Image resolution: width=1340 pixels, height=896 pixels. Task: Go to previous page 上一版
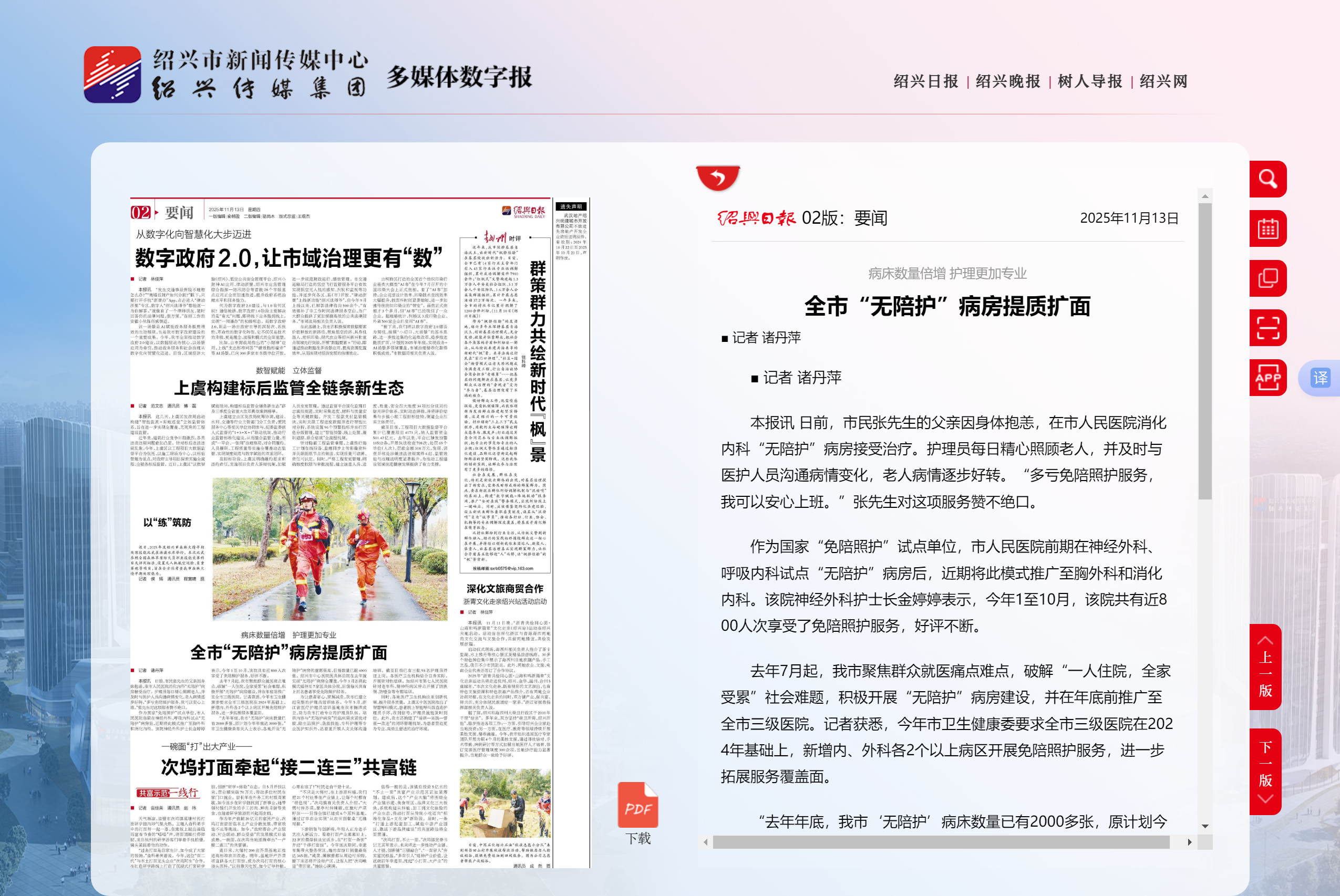[x=1265, y=667]
